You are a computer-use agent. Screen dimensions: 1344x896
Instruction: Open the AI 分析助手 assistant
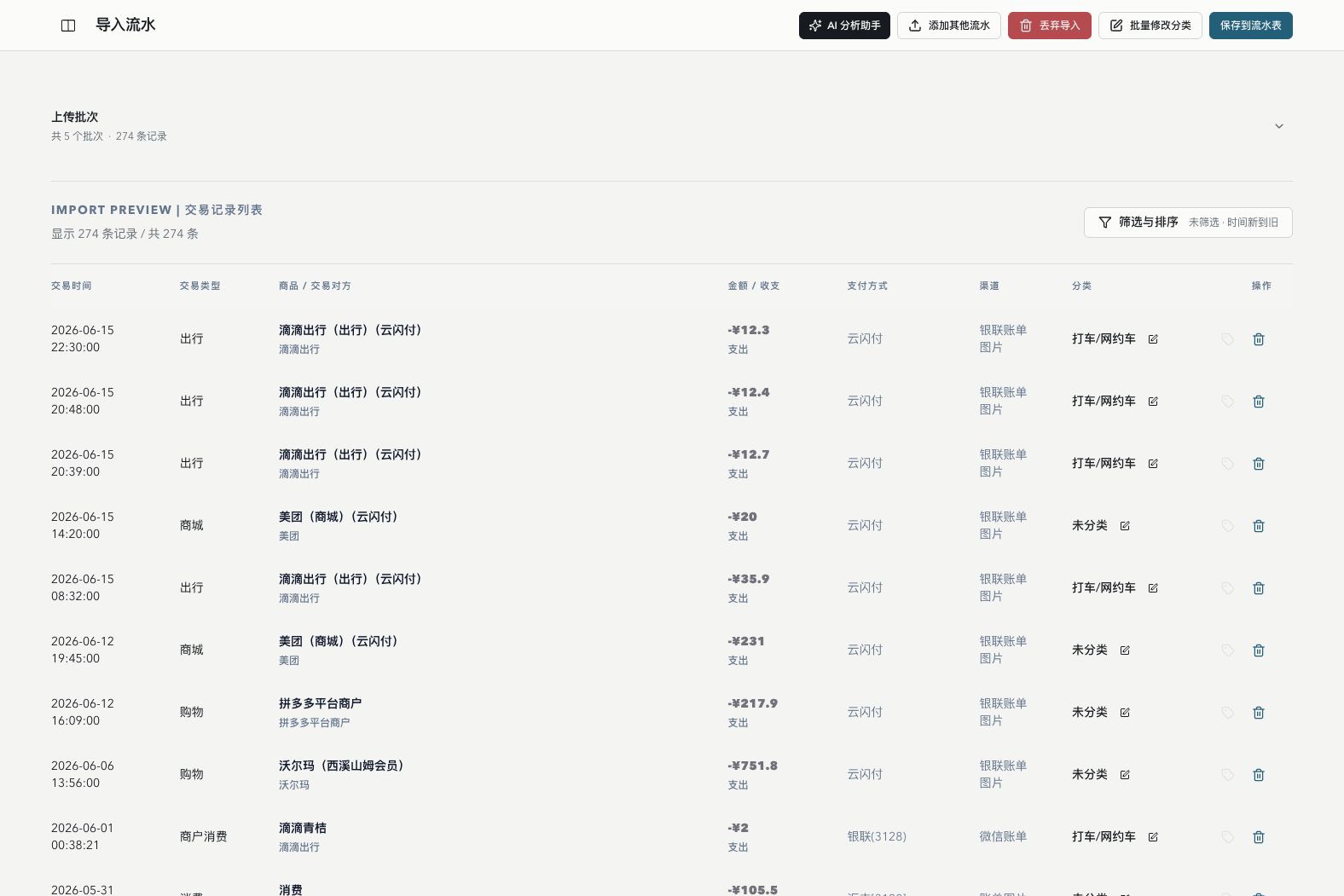(x=844, y=26)
